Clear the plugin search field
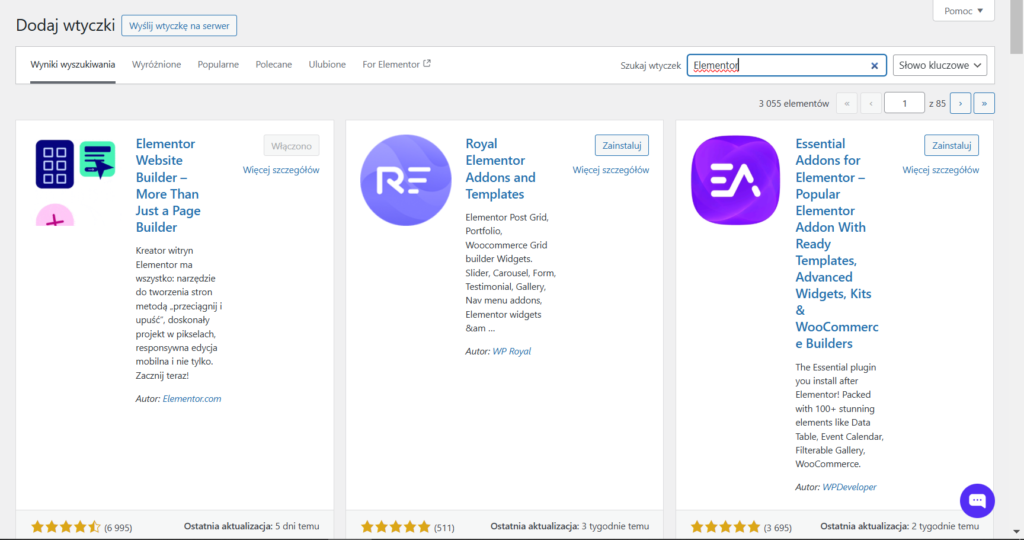 click(874, 65)
